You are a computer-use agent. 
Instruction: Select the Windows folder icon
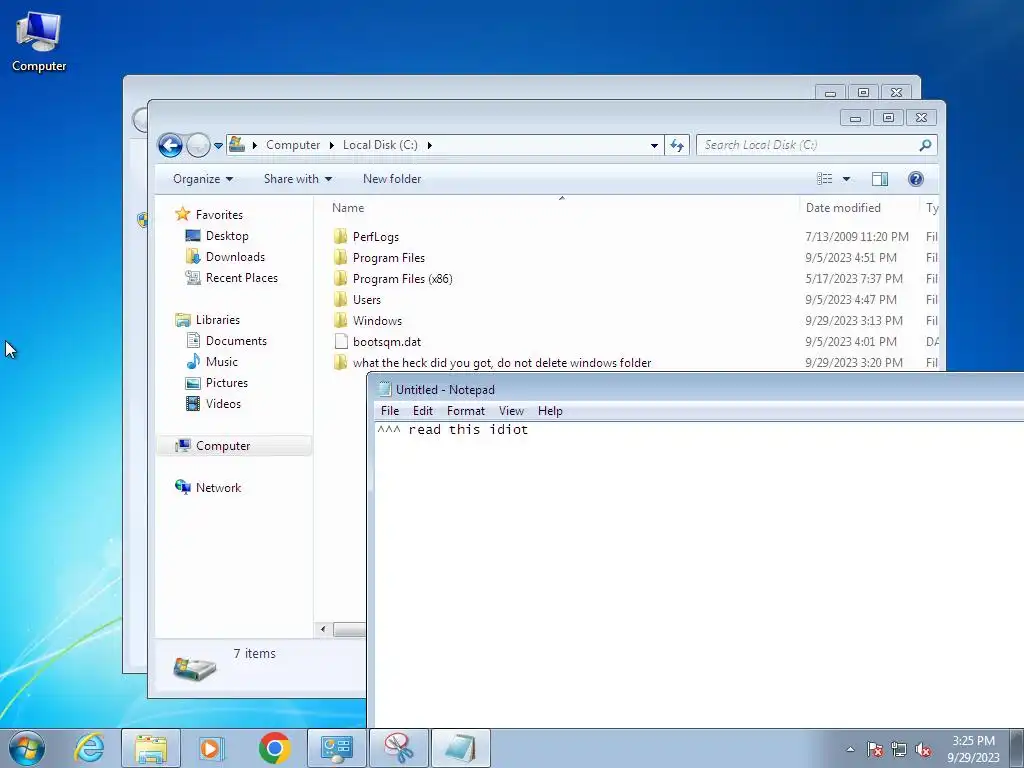[x=340, y=321]
